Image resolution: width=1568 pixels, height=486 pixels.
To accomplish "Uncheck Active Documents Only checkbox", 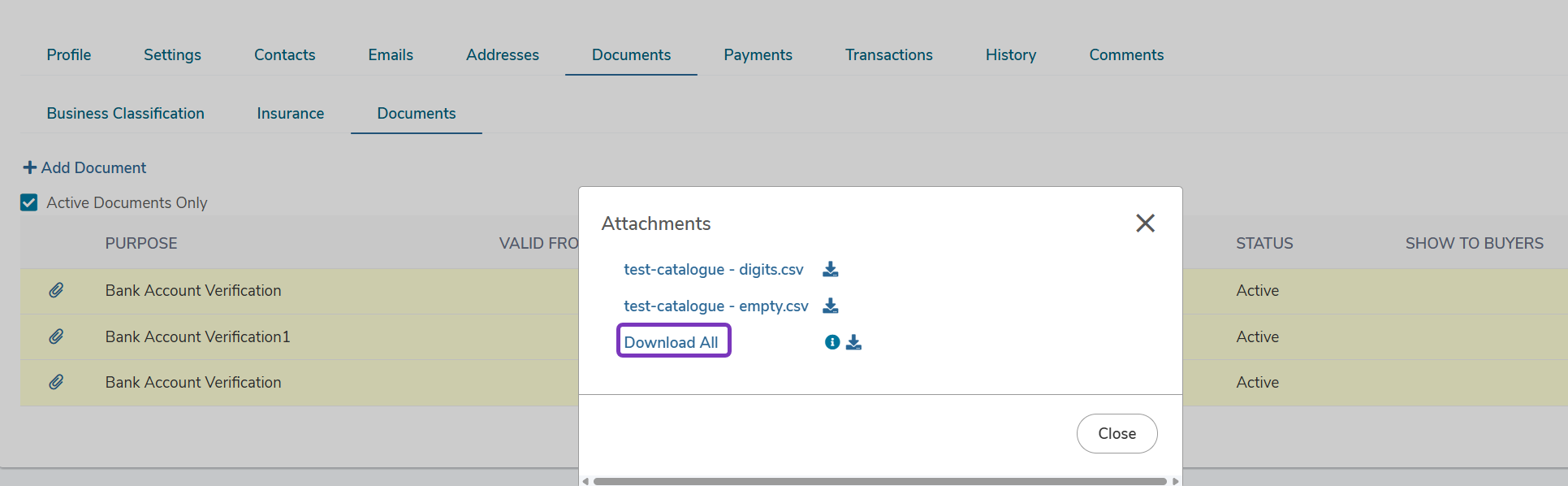I will click(29, 202).
